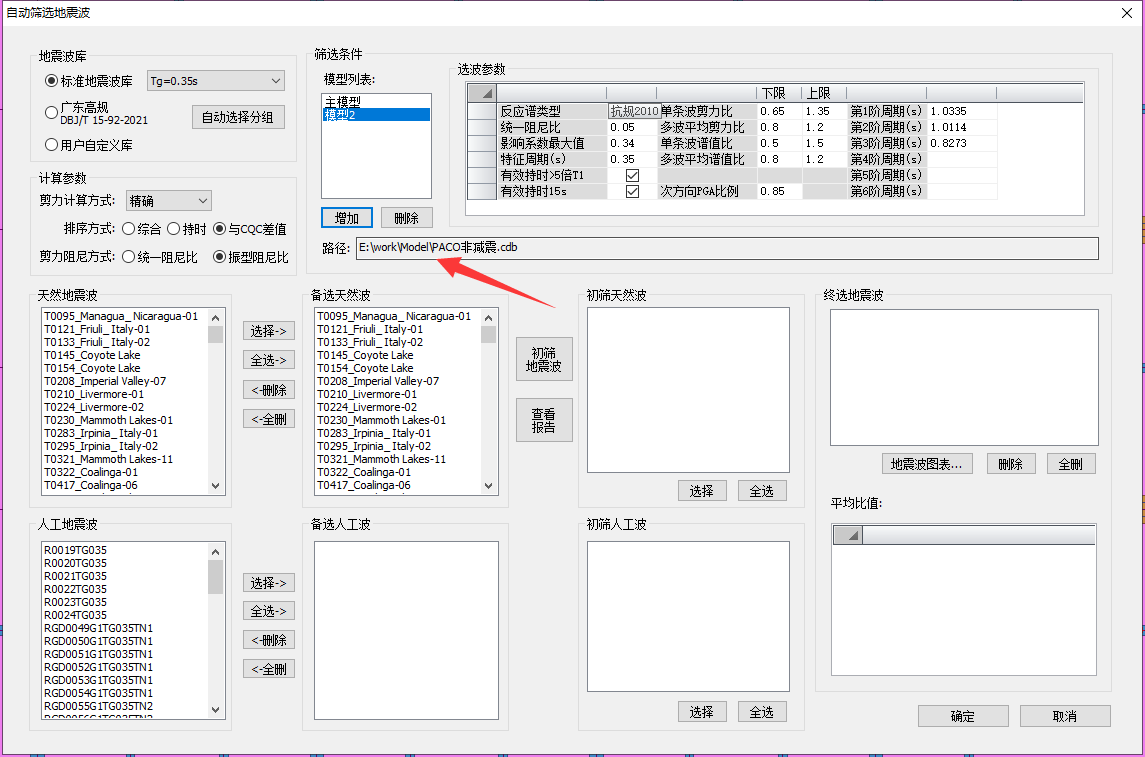Click the 路径 file path field
1145x757 pixels.
(727, 248)
